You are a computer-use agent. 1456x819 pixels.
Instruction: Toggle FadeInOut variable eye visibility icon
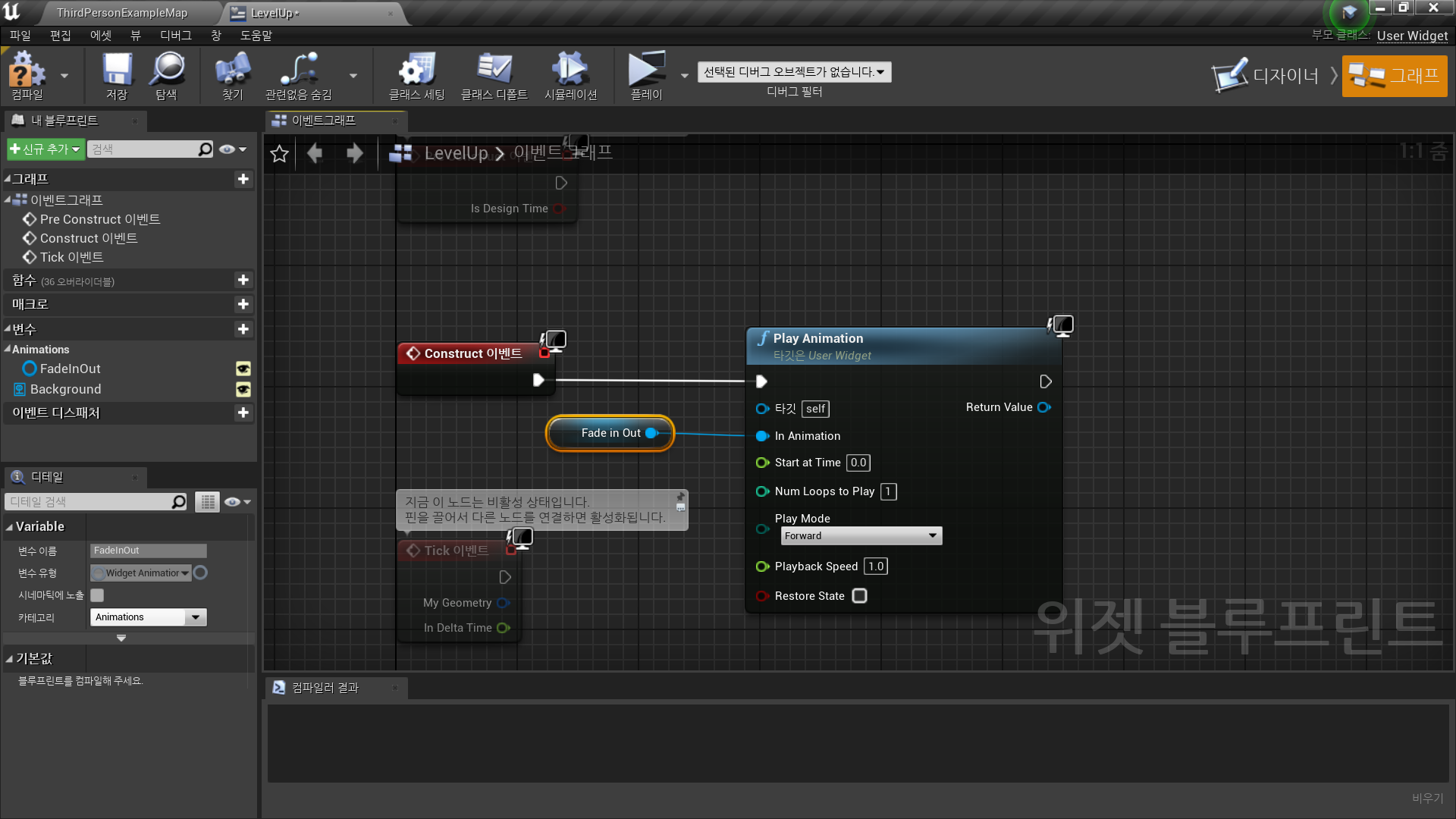[x=243, y=369]
